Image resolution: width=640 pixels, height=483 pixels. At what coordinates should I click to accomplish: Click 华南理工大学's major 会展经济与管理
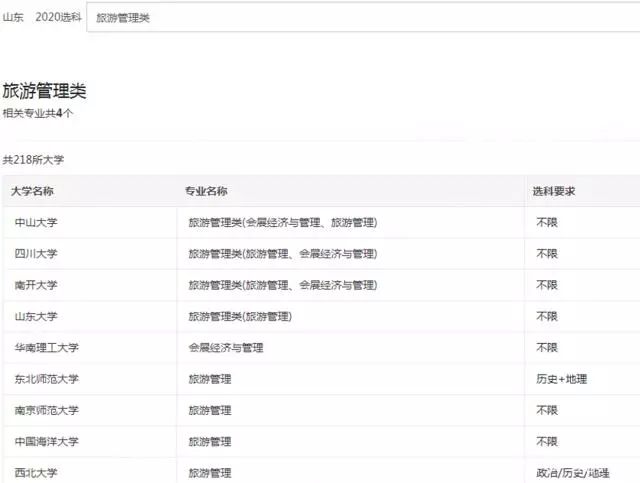coord(226,347)
